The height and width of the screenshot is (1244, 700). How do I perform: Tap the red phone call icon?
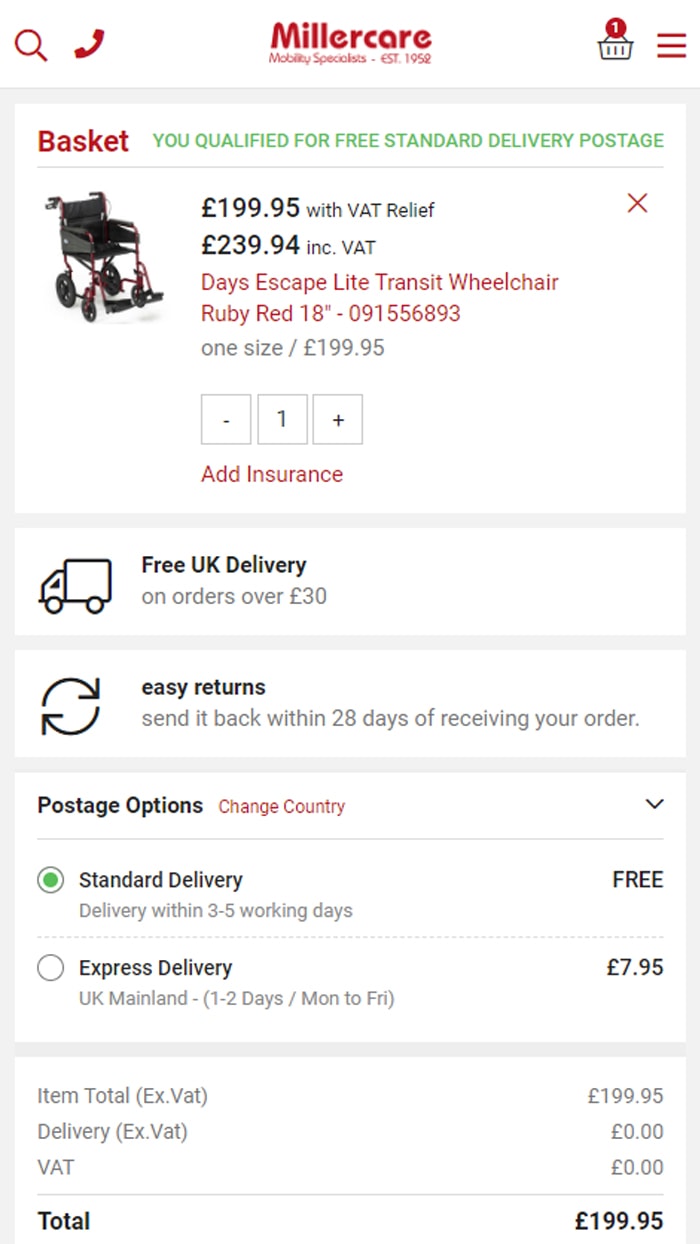tap(89, 44)
